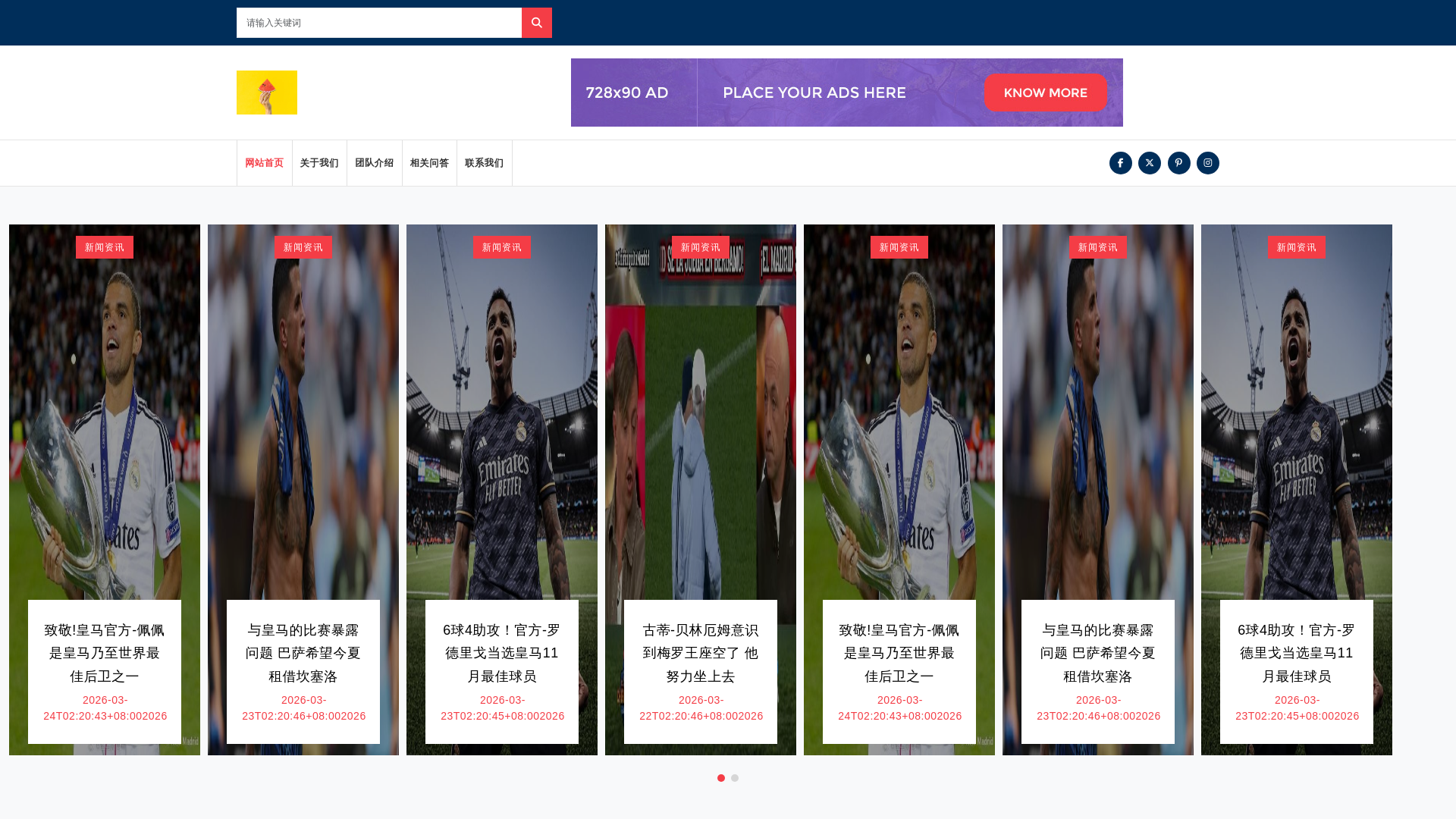Open the X (Twitter) social icon
Screen dimensions: 1456x819
[x=1150, y=163]
